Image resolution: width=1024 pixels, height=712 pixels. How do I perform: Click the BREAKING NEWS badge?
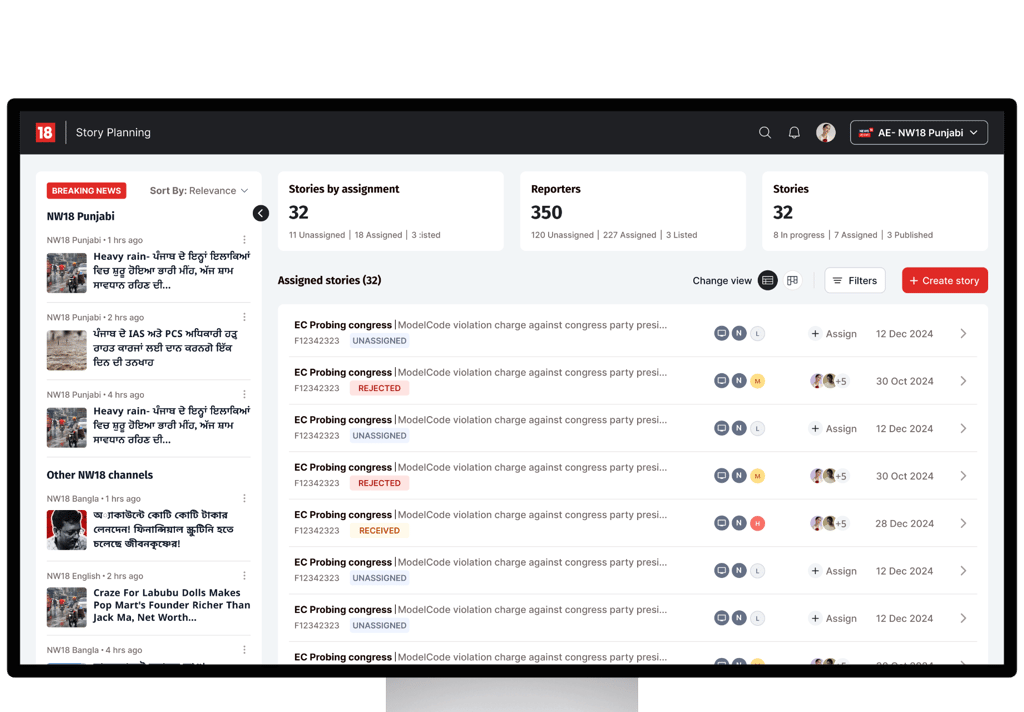[86, 191]
